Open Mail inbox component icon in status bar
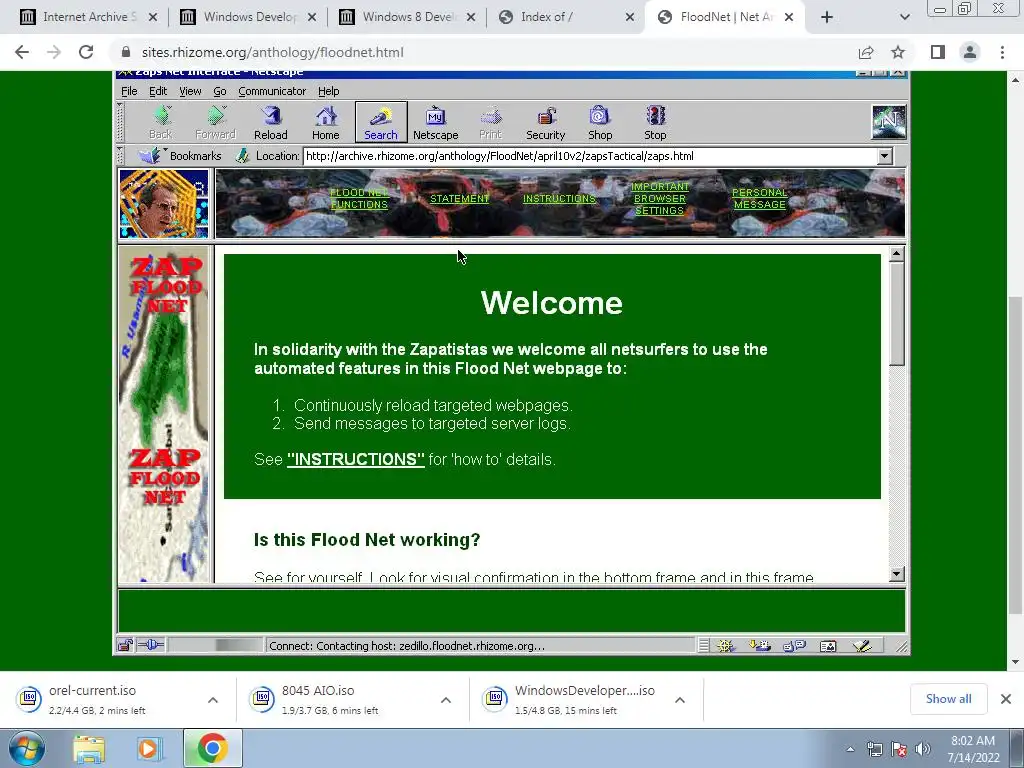The image size is (1024, 768). 760,646
